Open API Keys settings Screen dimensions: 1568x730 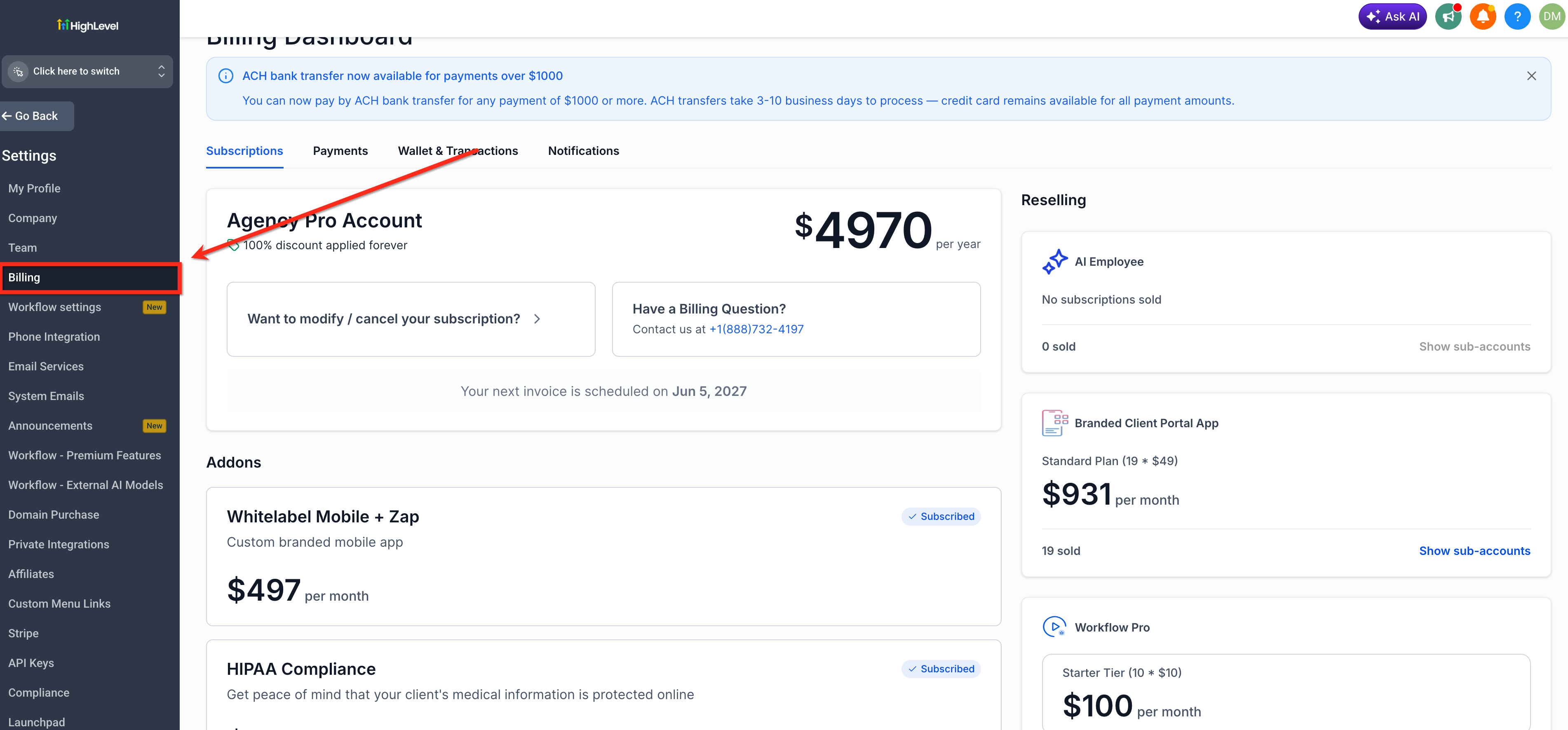point(31,663)
